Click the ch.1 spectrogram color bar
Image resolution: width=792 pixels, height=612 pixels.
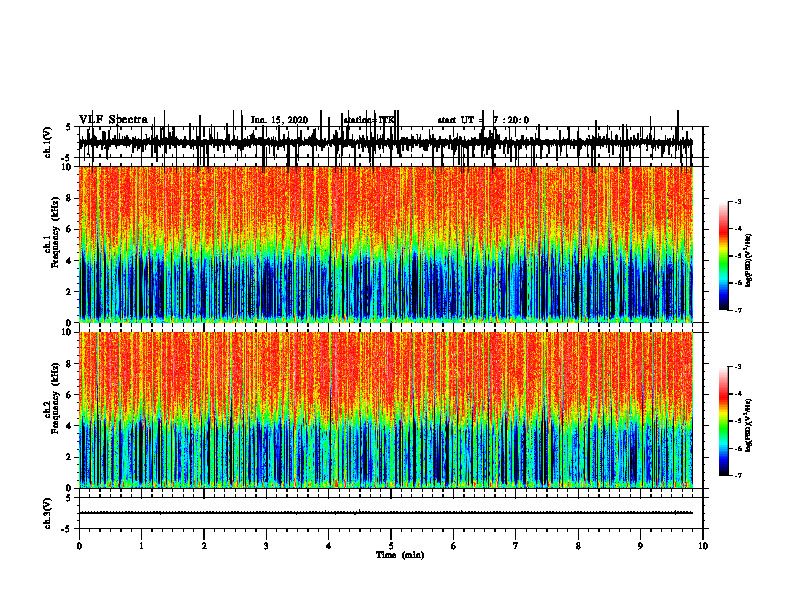tap(724, 256)
